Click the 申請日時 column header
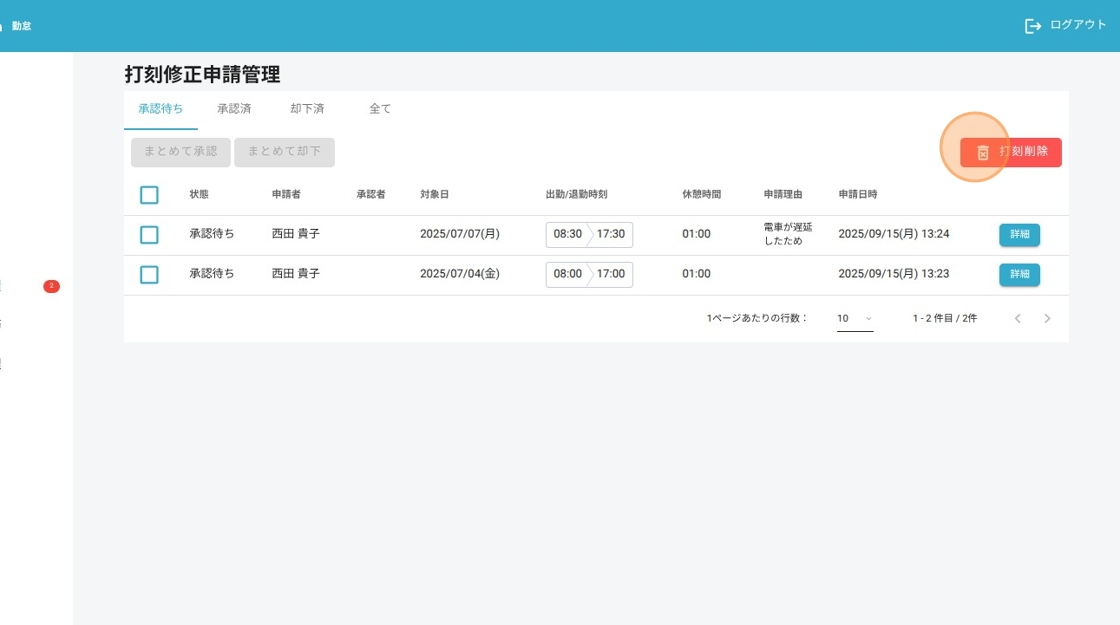The width and height of the screenshot is (1120, 625). coord(858,194)
